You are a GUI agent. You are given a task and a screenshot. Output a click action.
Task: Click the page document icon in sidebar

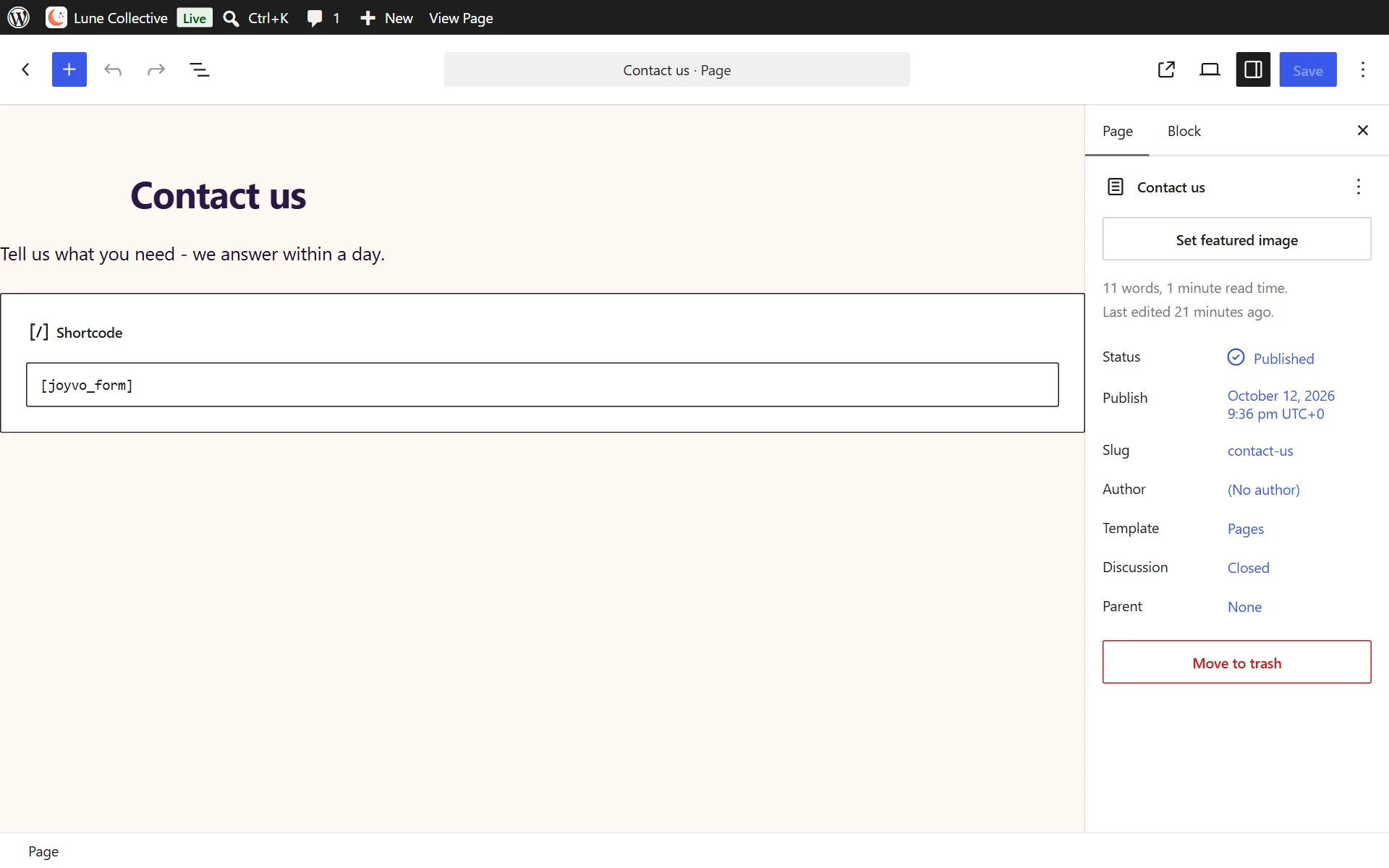coord(1116,187)
